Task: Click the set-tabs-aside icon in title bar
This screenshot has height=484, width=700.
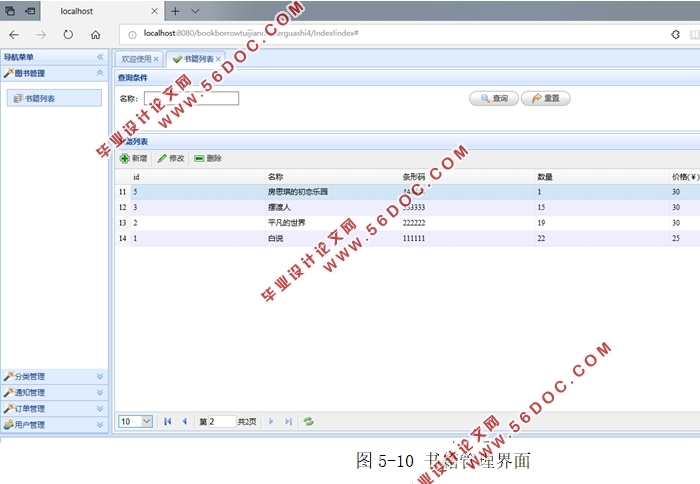Action: pos(30,11)
